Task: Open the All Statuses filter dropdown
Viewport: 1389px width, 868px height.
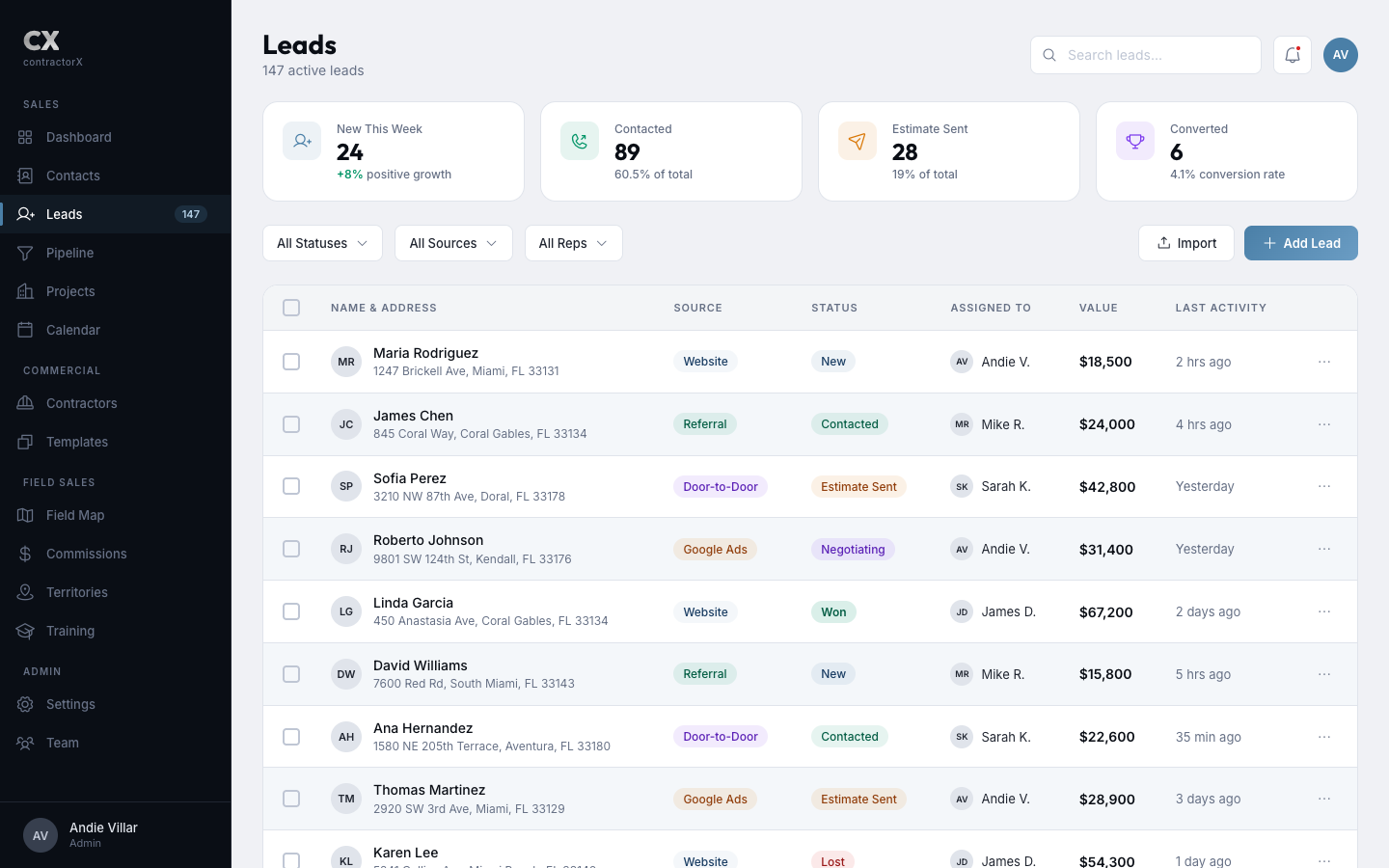Action: click(322, 243)
